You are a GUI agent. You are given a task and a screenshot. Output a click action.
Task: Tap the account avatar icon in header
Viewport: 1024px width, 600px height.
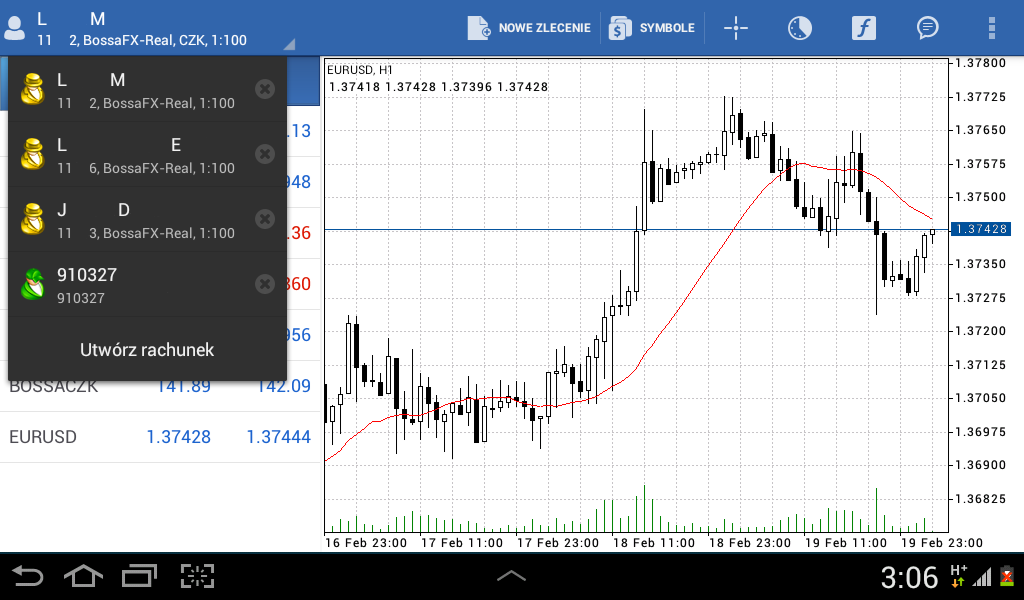(x=14, y=28)
